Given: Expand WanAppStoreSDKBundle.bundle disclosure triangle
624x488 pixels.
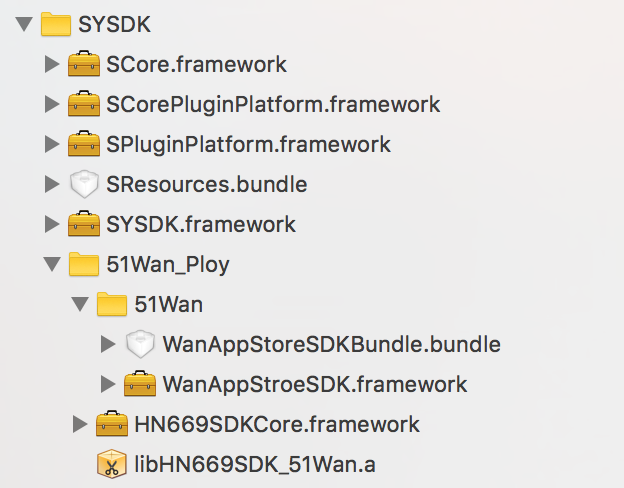Looking at the screenshot, I should (108, 344).
